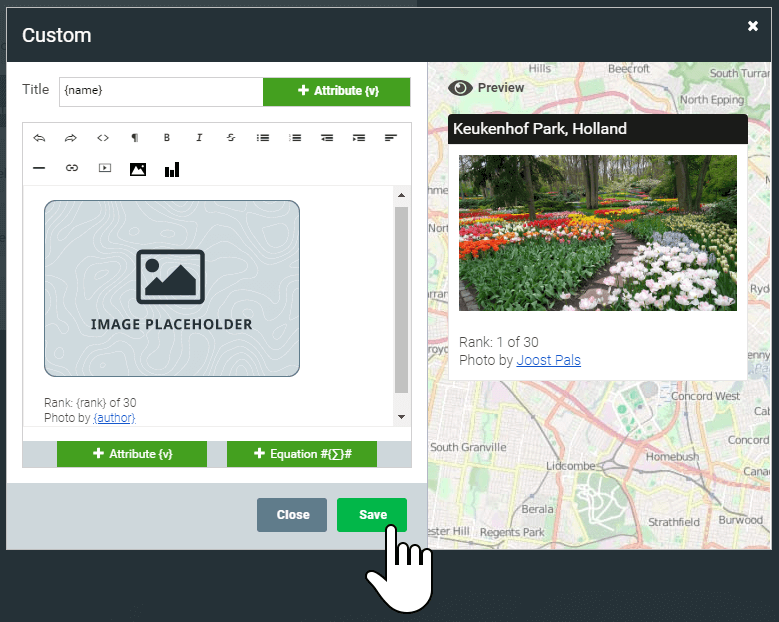Insert a horizontal line
Viewport: 779px width, 622px height.
click(x=39, y=169)
